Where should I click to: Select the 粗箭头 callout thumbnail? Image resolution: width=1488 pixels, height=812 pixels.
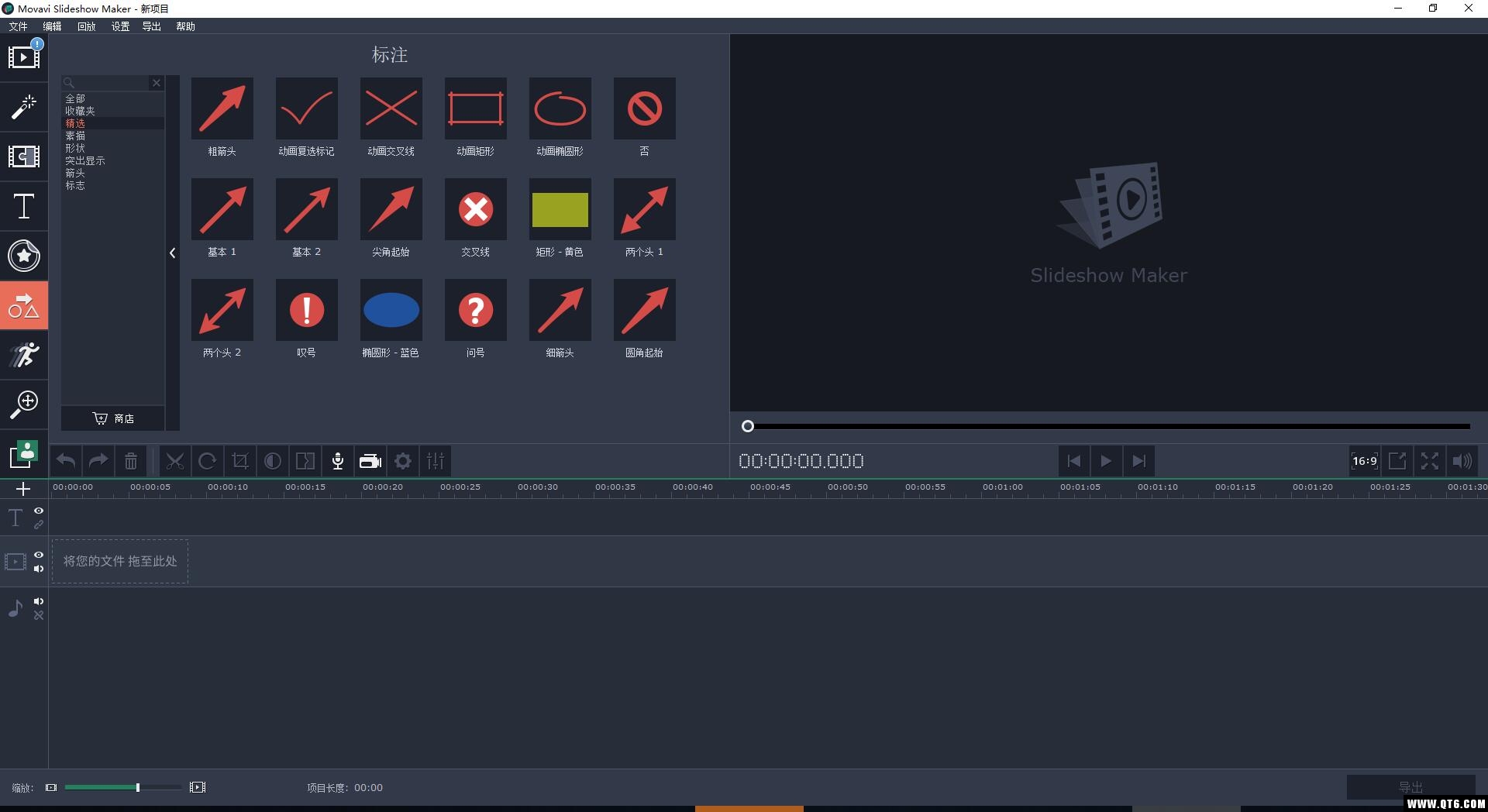(x=222, y=108)
